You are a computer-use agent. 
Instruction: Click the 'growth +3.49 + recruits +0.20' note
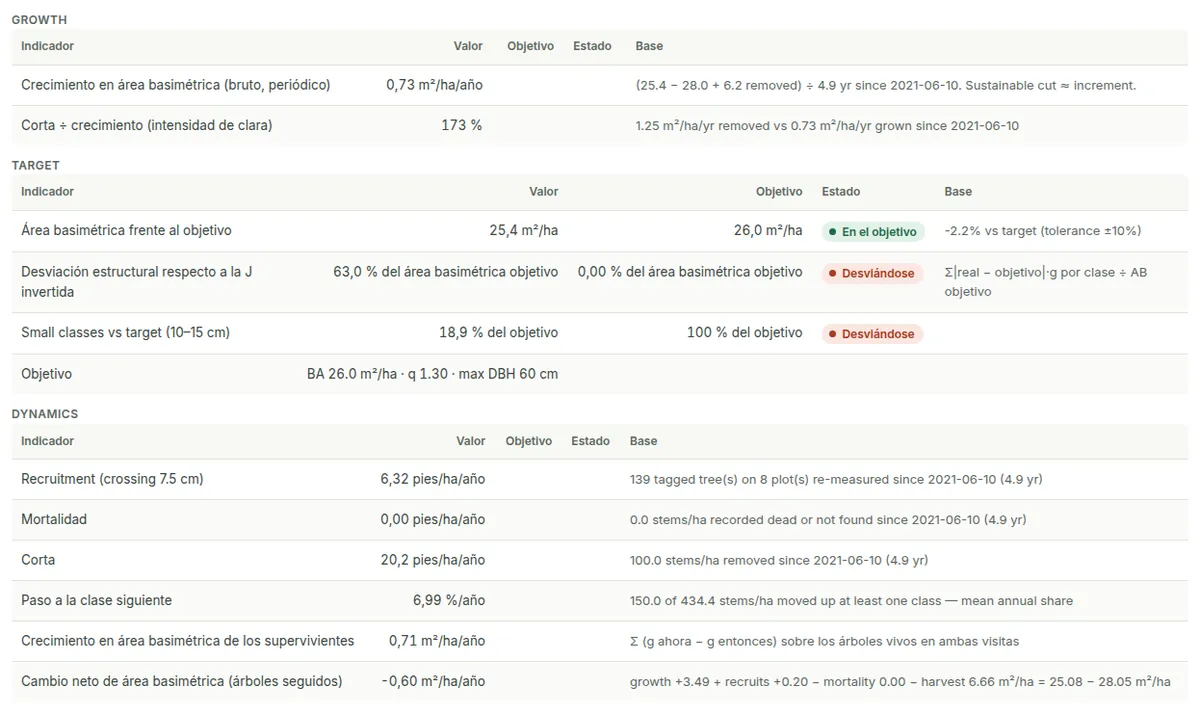pos(900,682)
